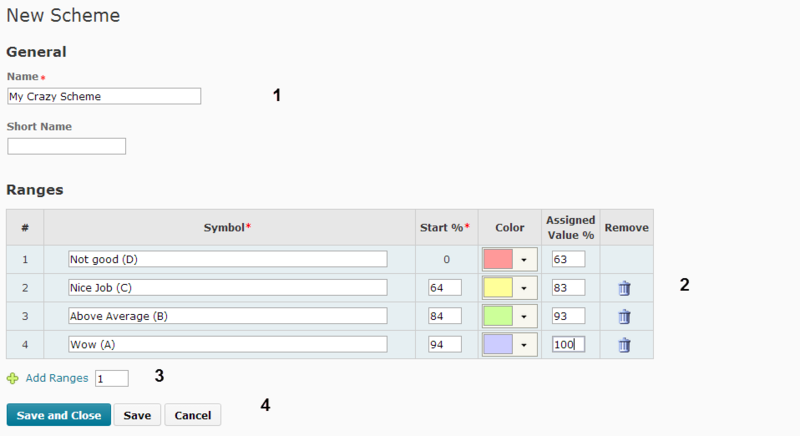Viewport: 800px width, 436px height.
Task: Click trash icon for Wow (A) row
Action: point(624,345)
